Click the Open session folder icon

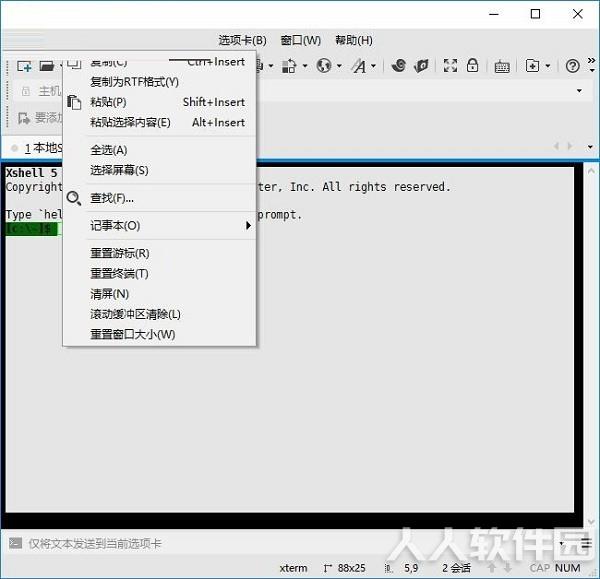click(x=47, y=66)
